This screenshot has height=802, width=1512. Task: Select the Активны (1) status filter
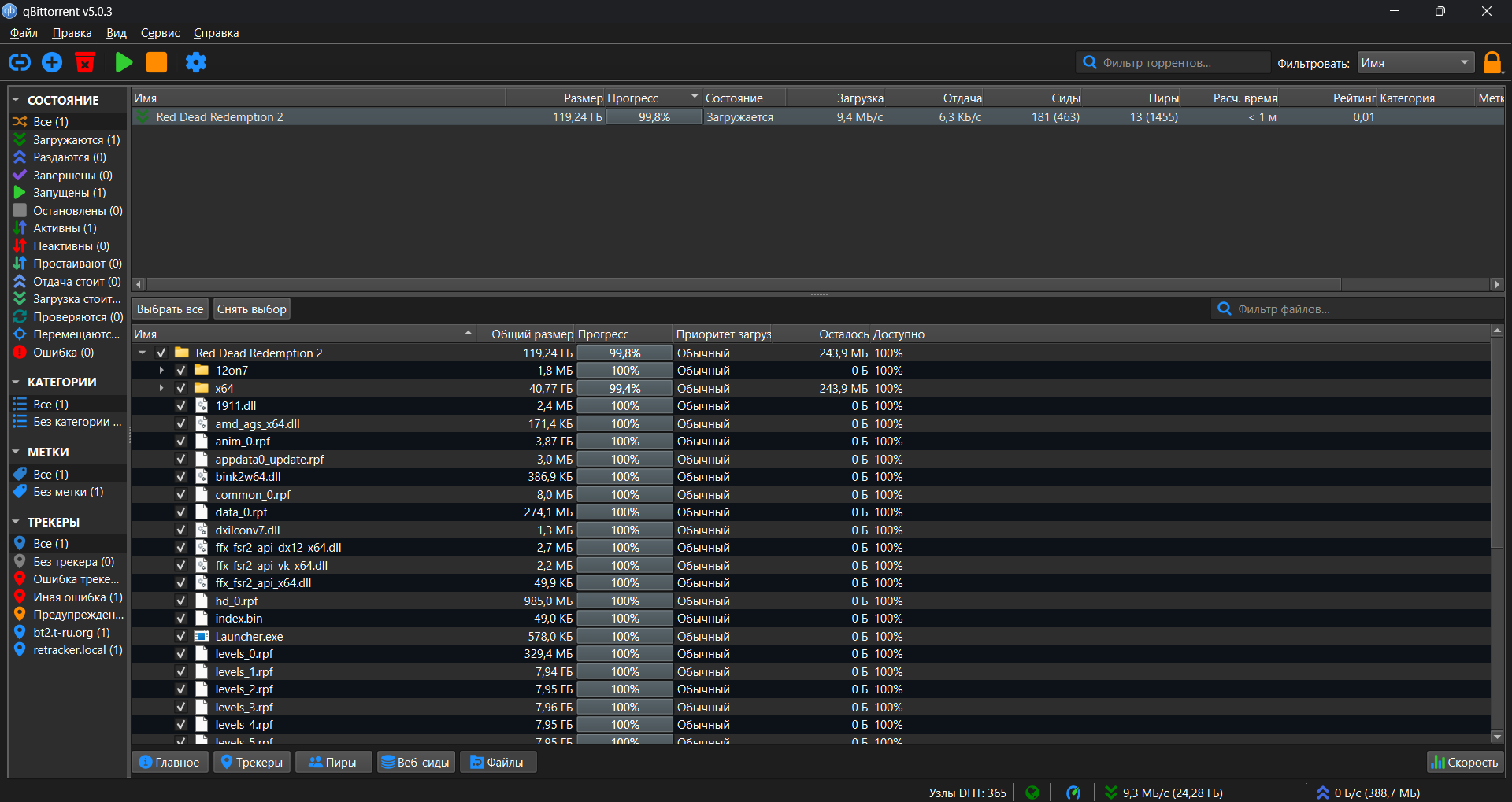pos(67,228)
